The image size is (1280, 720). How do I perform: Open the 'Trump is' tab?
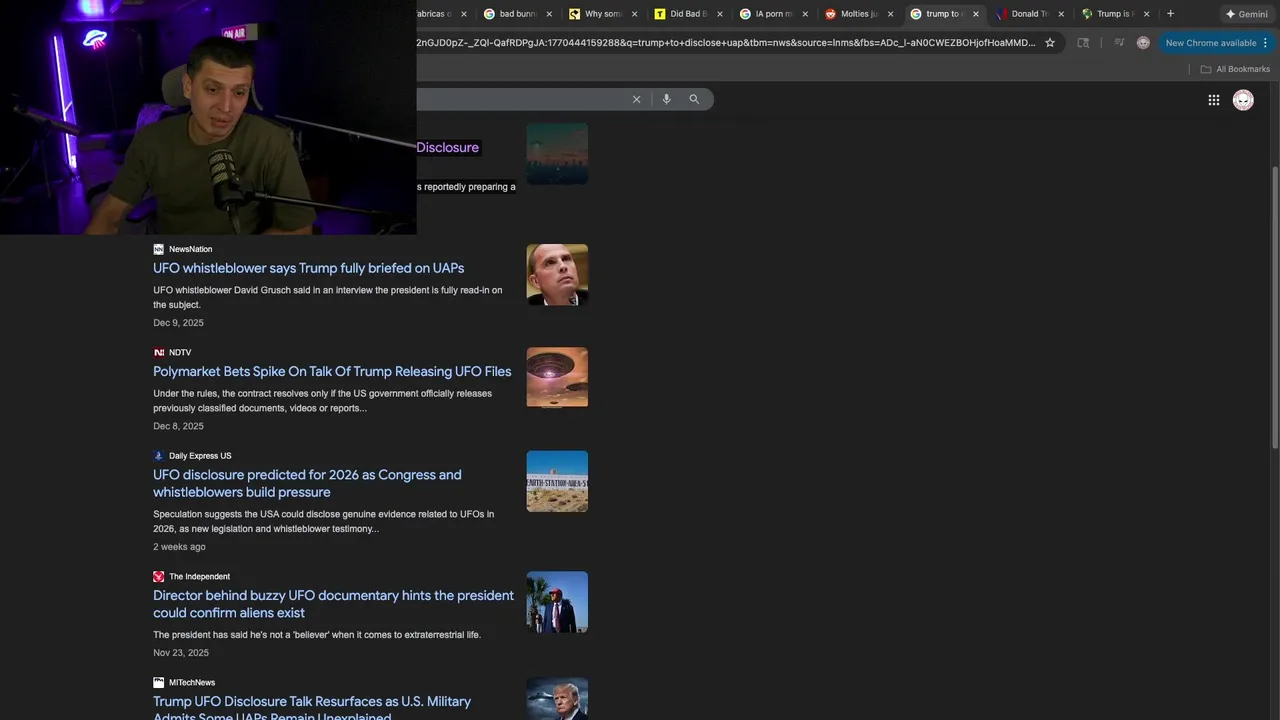pos(1114,14)
